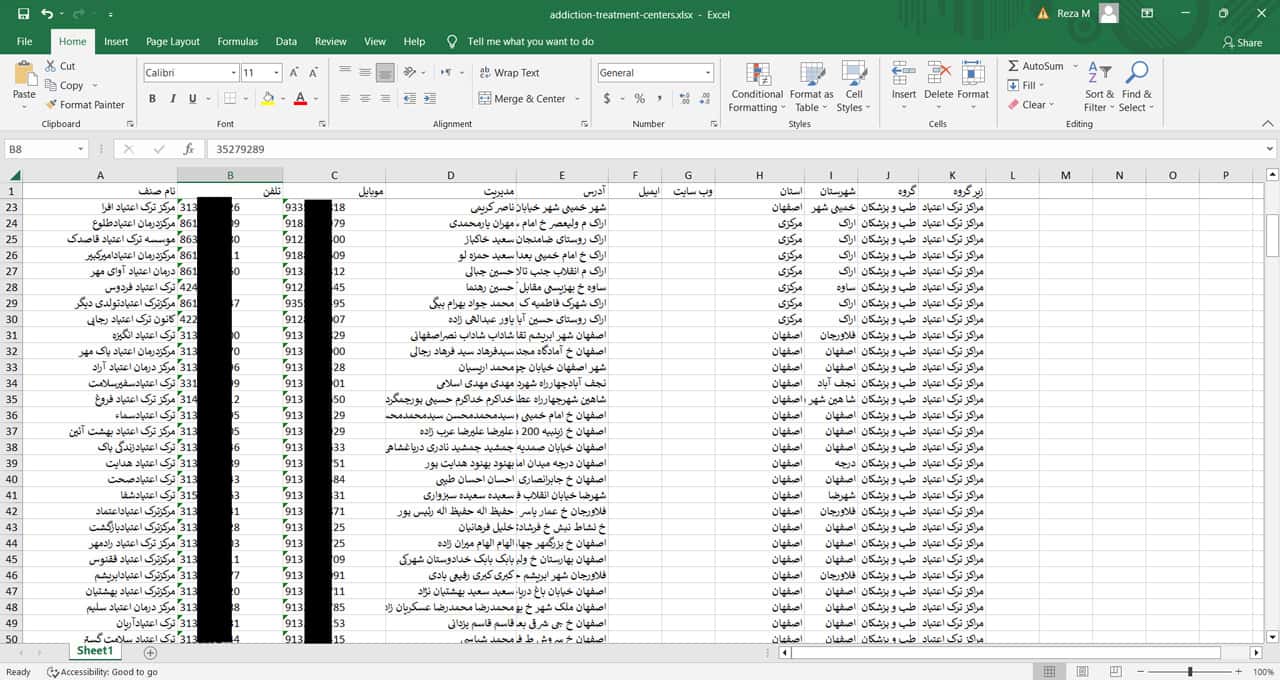
Task: Click the Share button
Action: (1242, 42)
